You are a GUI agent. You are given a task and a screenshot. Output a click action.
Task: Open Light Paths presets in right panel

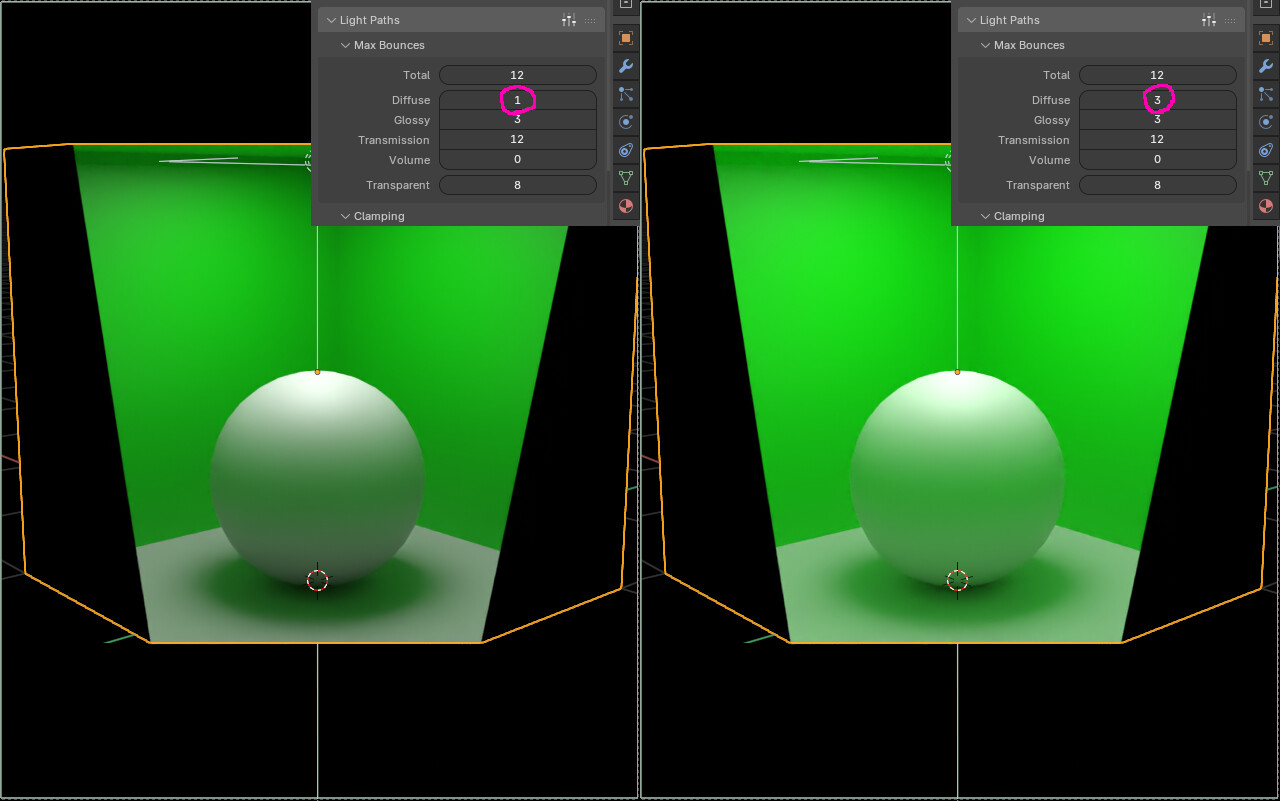coord(1209,20)
